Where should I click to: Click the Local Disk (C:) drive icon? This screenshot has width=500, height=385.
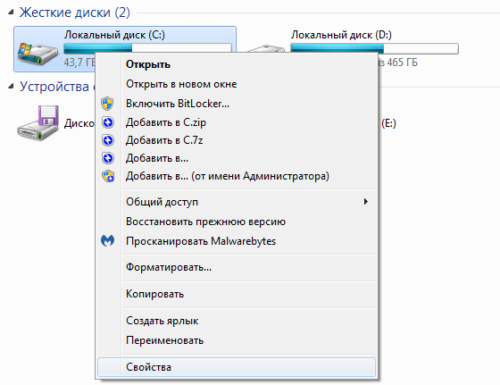[x=38, y=53]
